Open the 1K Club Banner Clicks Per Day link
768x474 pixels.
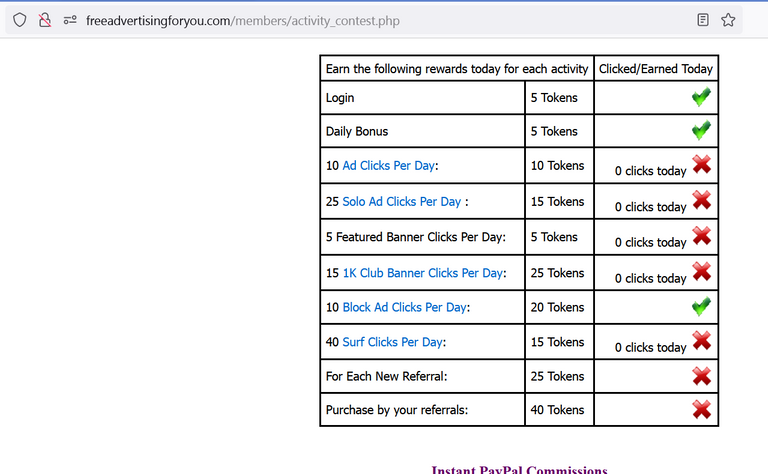coord(423,273)
